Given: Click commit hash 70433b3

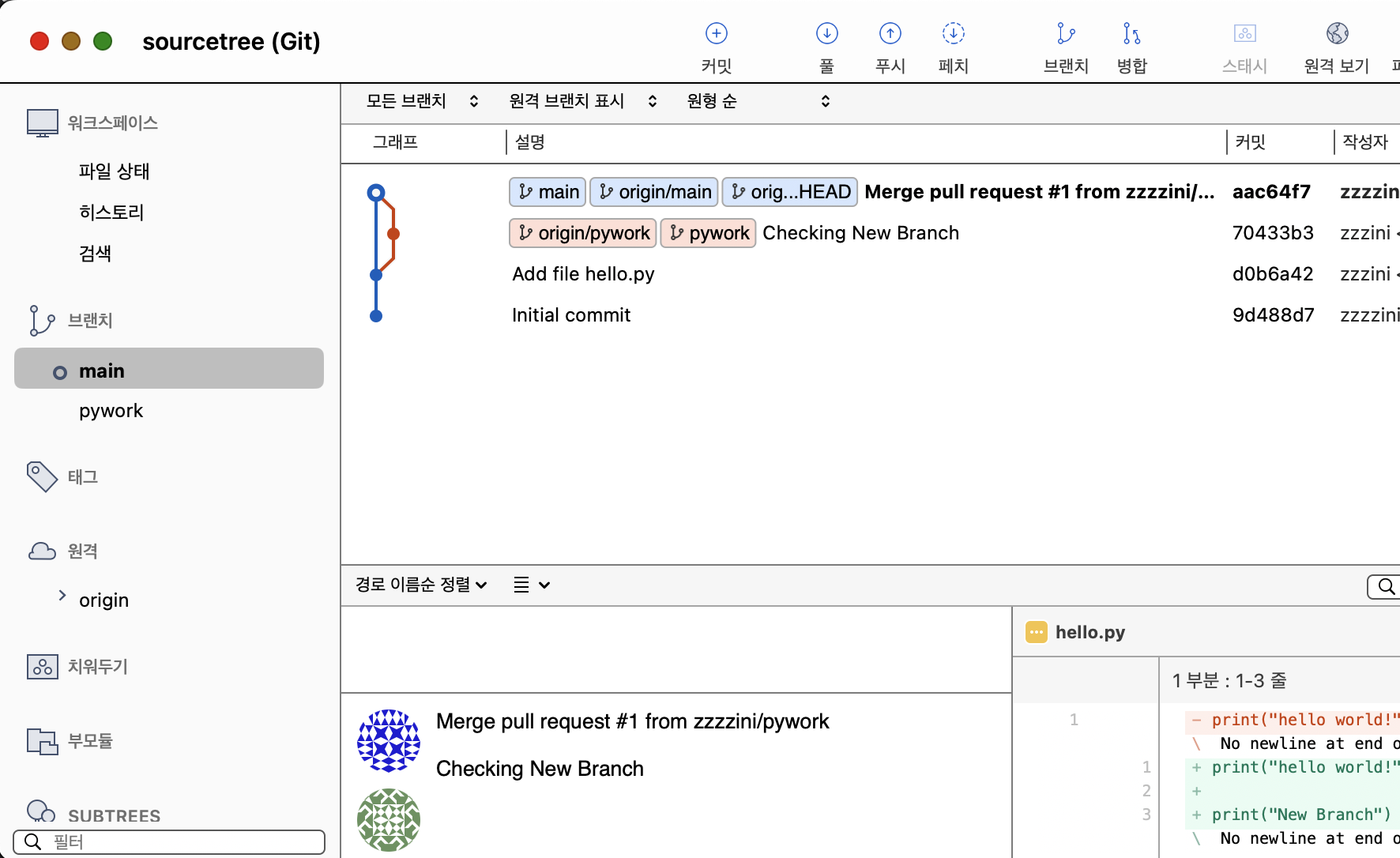Looking at the screenshot, I should (1273, 233).
